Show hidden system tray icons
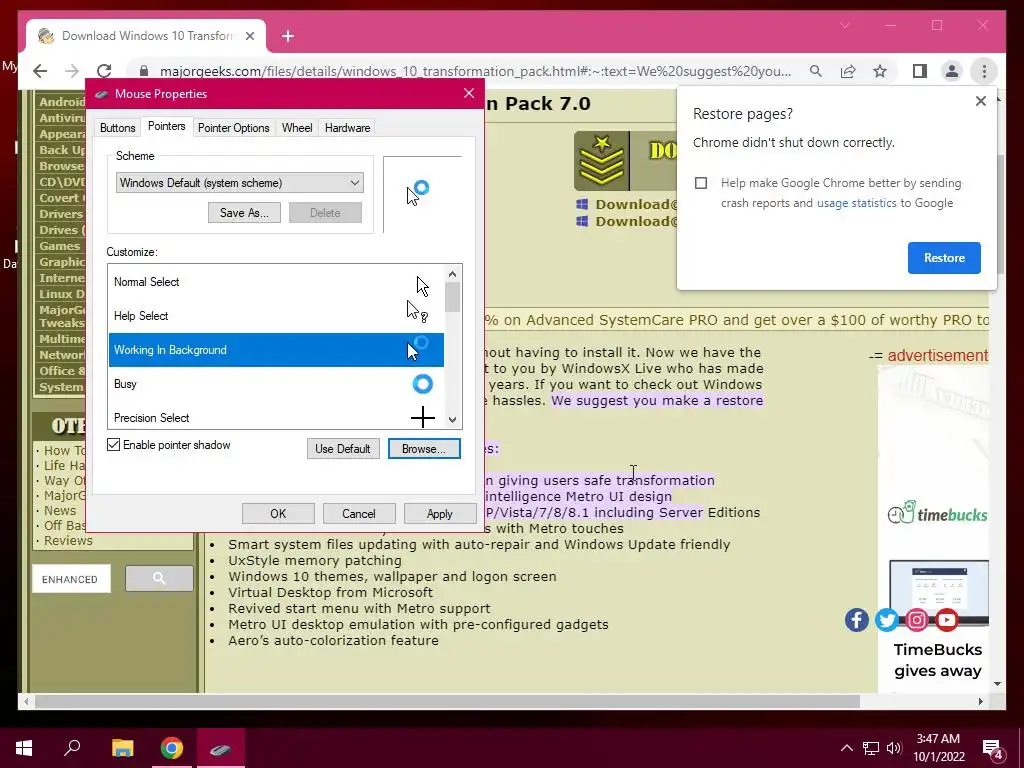The width and height of the screenshot is (1024, 768). click(846, 748)
